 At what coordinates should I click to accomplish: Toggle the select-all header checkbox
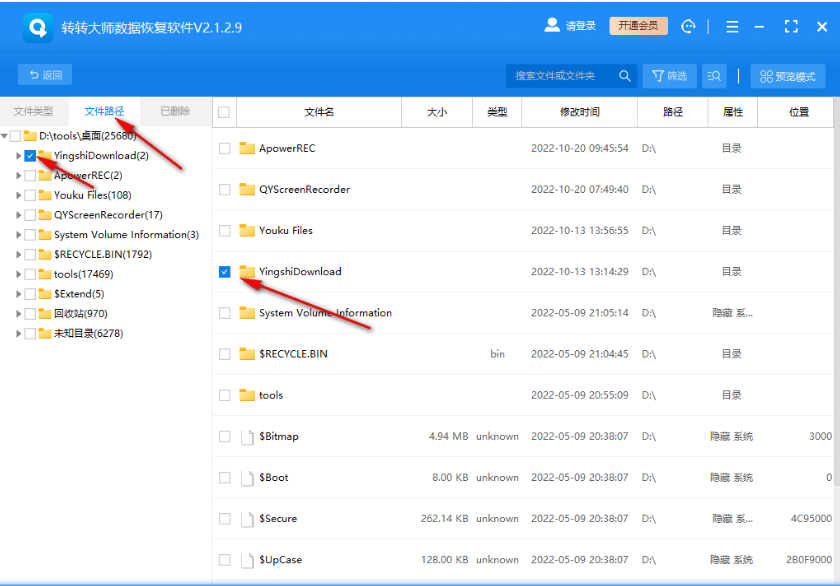(224, 112)
